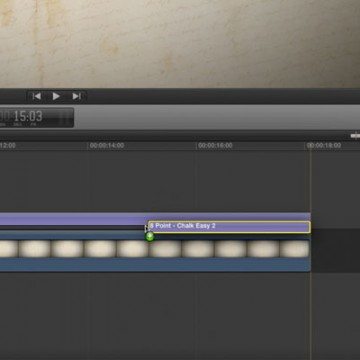Select the '8 Point - Chalk Easy 2' title clip
This screenshot has height=360, width=360.
[x=229, y=227]
